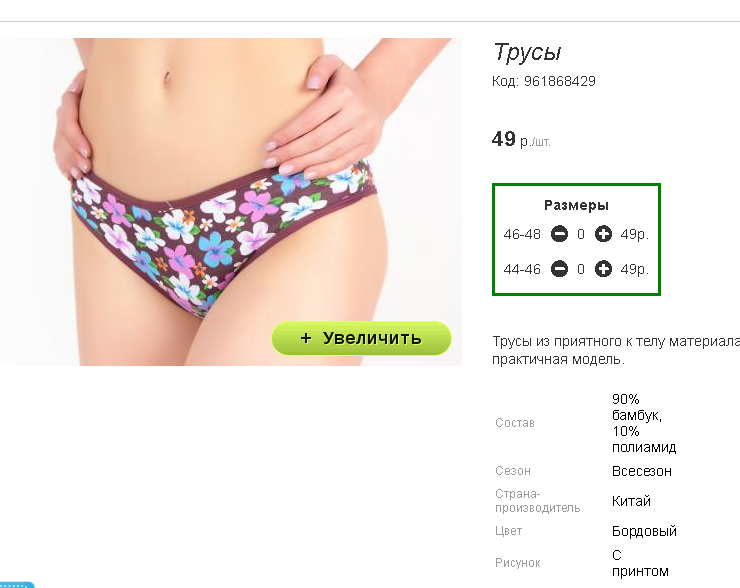Viewport: 740px width, 588px height.
Task: Click the 44-46 size label
Action: click(522, 269)
